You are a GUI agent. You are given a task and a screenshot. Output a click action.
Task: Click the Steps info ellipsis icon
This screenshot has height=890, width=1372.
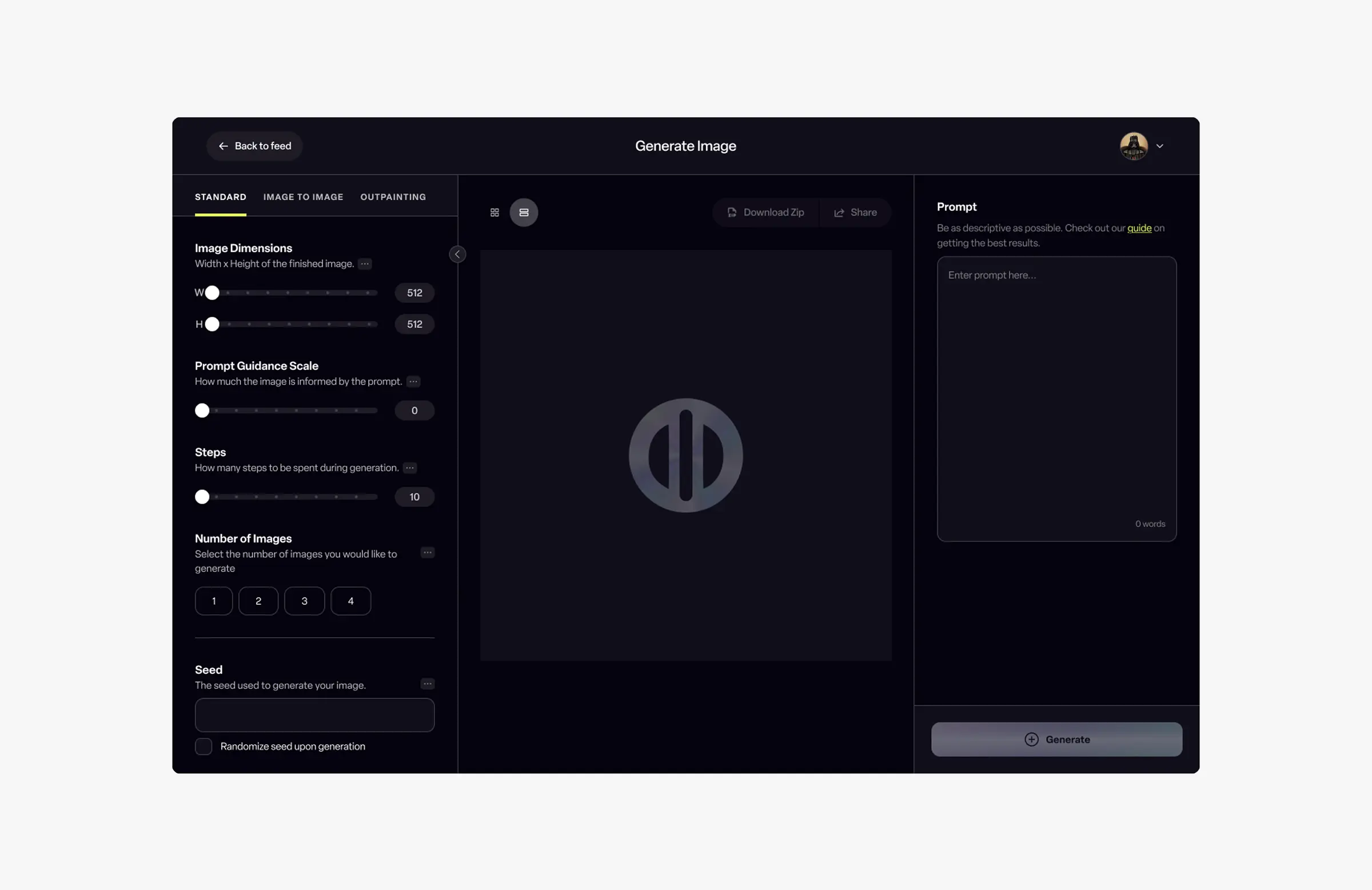tap(409, 468)
